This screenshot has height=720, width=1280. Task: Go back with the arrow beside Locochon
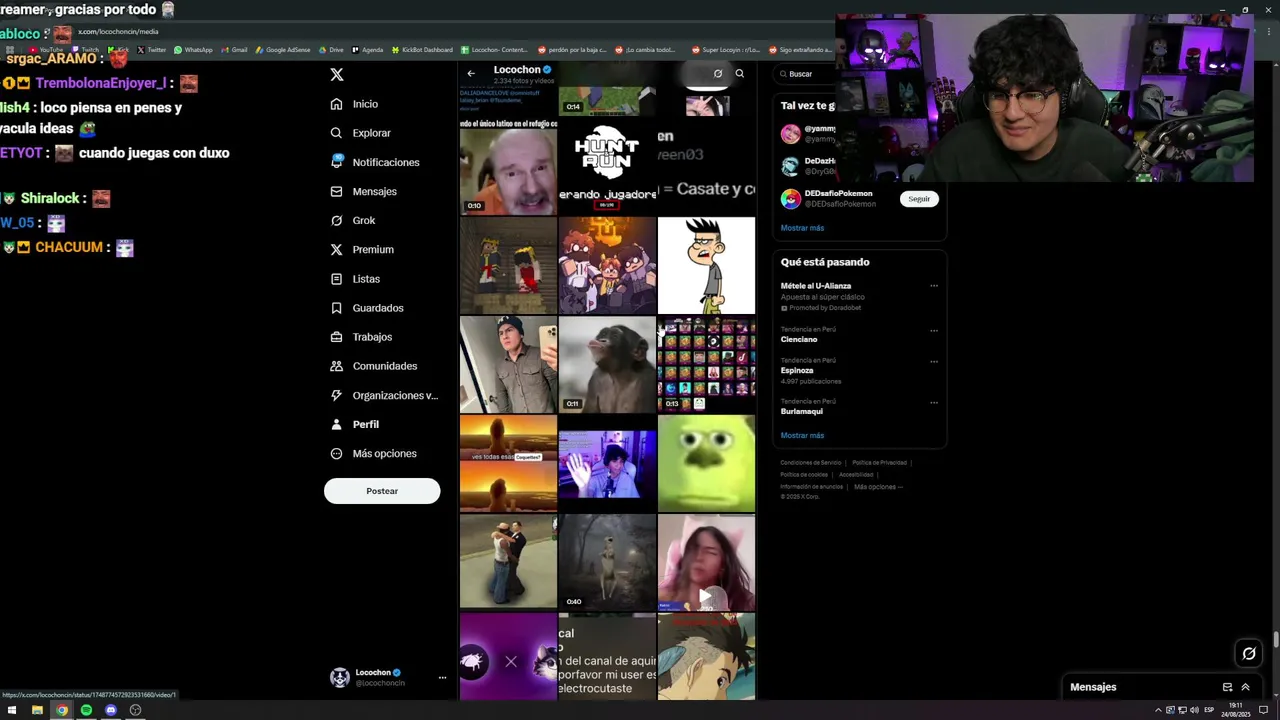pos(471,73)
